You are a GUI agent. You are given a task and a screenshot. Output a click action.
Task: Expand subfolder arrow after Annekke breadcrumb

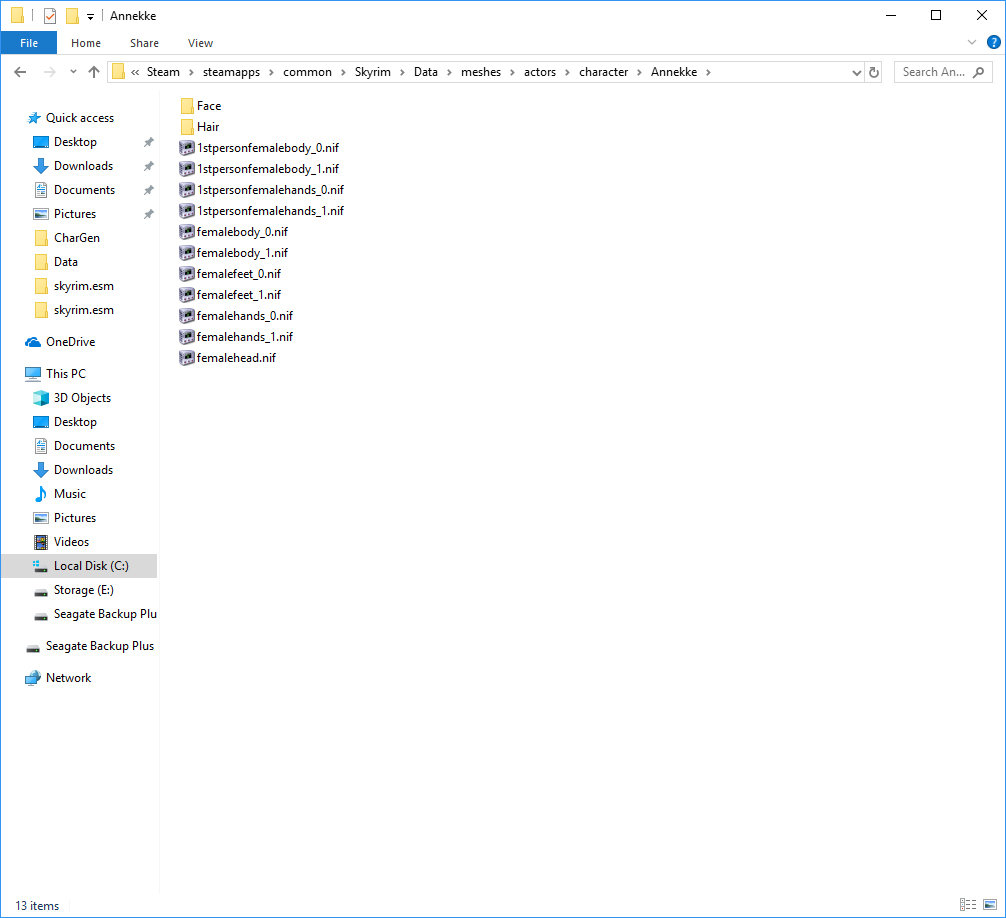pos(708,72)
